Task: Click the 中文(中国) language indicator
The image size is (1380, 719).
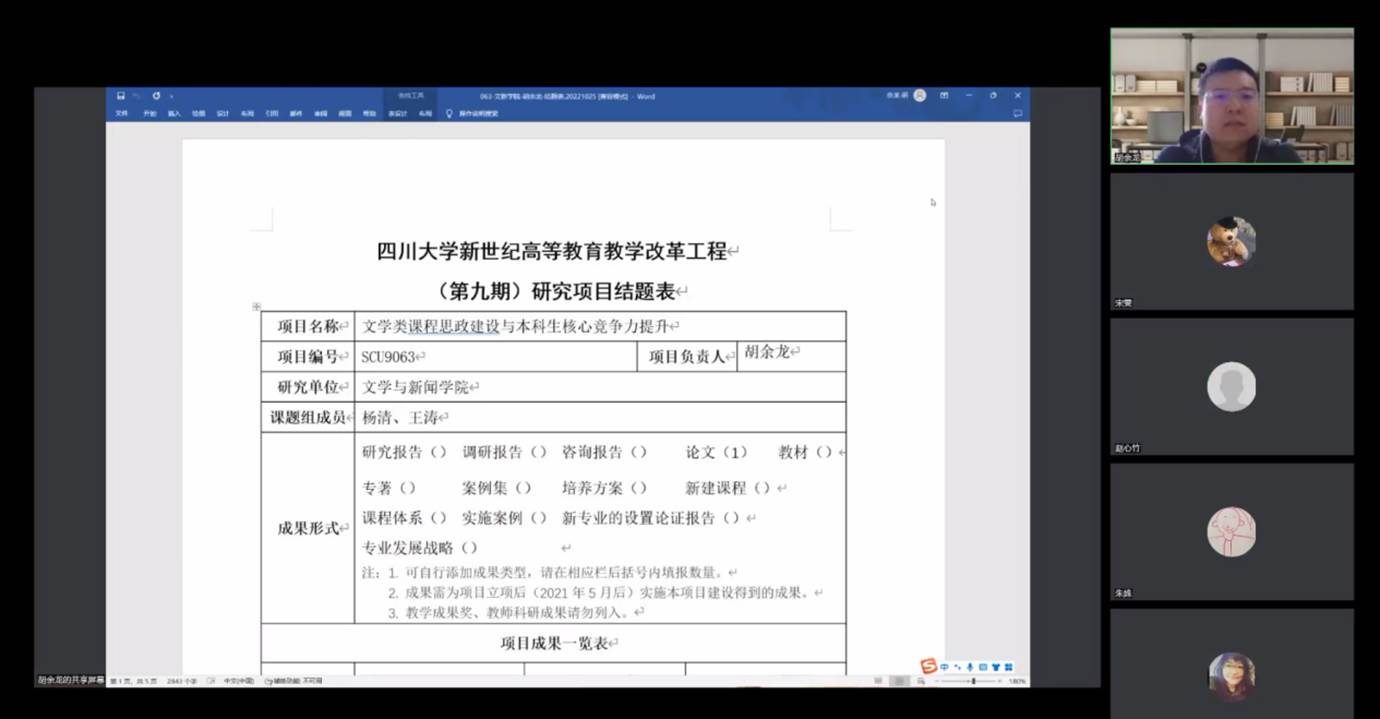Action: pyautogui.click(x=238, y=681)
